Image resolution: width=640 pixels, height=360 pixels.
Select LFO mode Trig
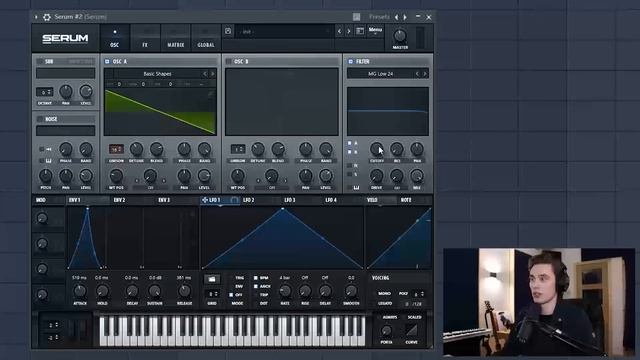point(240,278)
